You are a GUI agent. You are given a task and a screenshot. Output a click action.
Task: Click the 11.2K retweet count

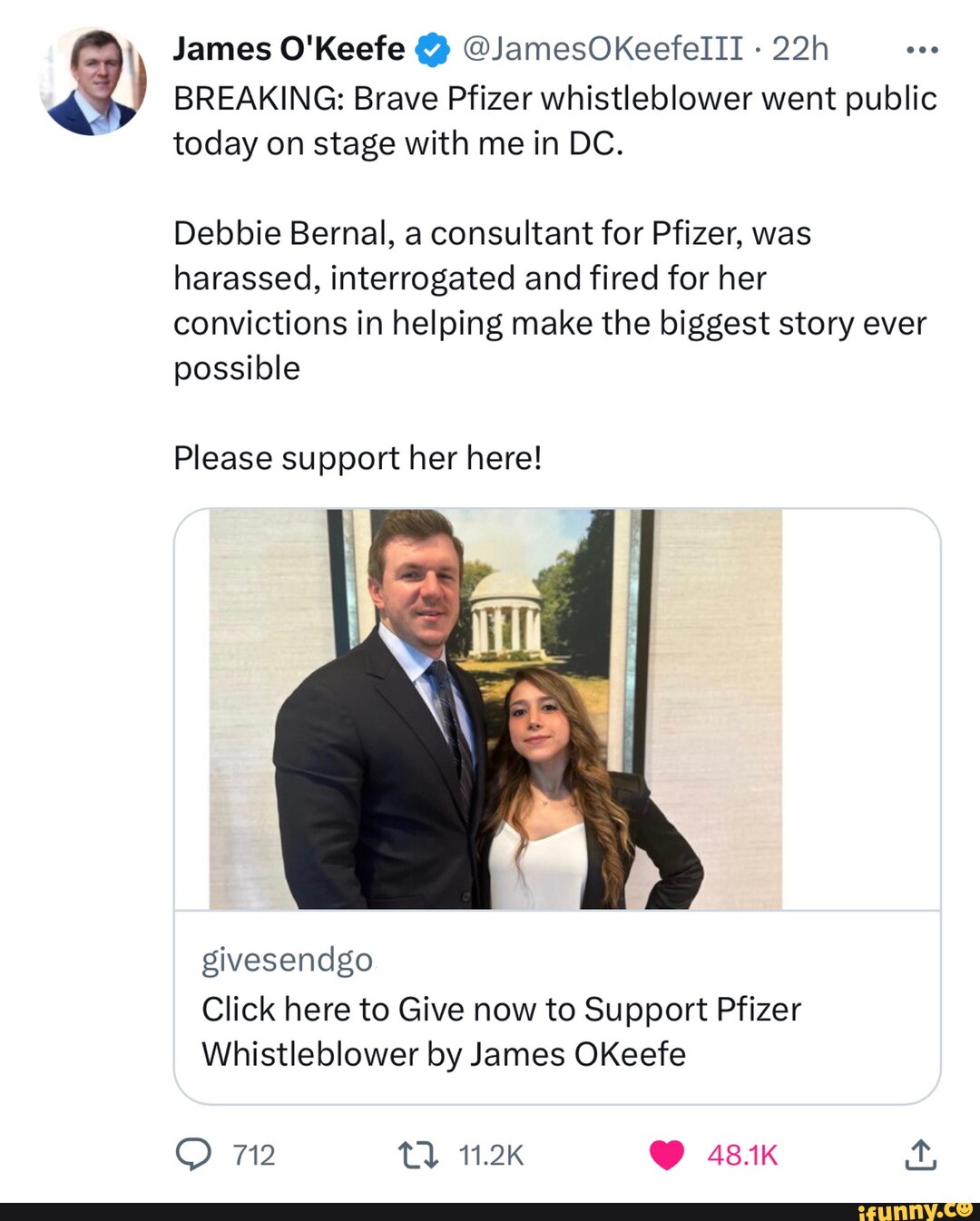[x=493, y=1154]
